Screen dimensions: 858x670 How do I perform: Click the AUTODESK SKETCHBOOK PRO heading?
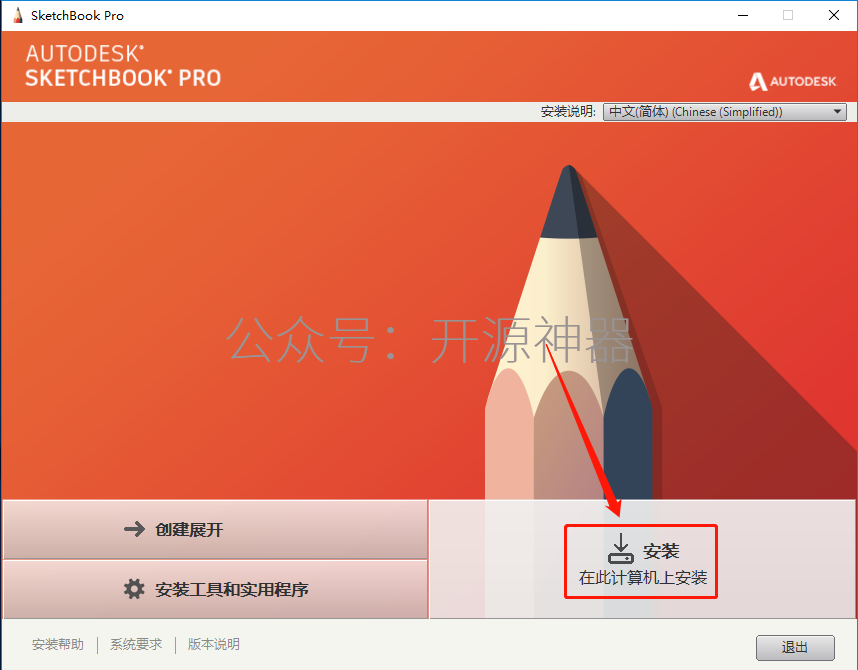(123, 66)
